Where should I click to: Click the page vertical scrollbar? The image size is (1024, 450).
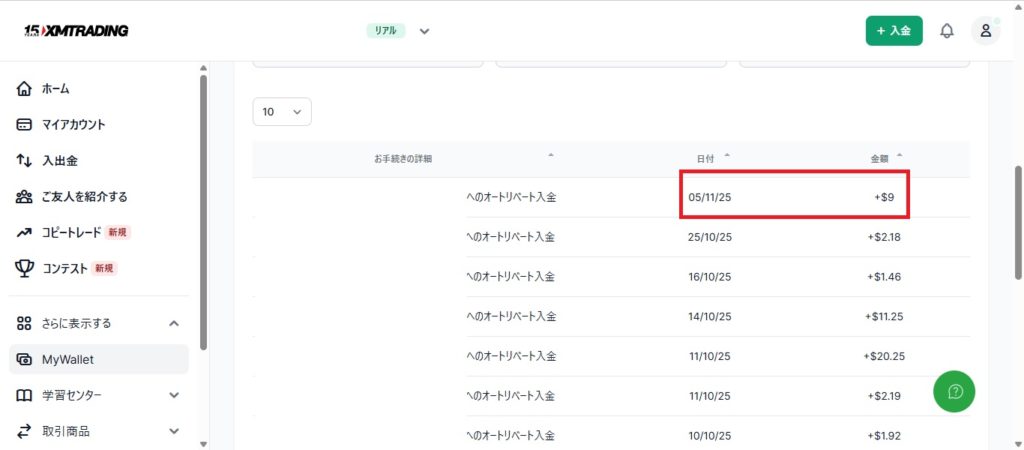(x=1017, y=220)
